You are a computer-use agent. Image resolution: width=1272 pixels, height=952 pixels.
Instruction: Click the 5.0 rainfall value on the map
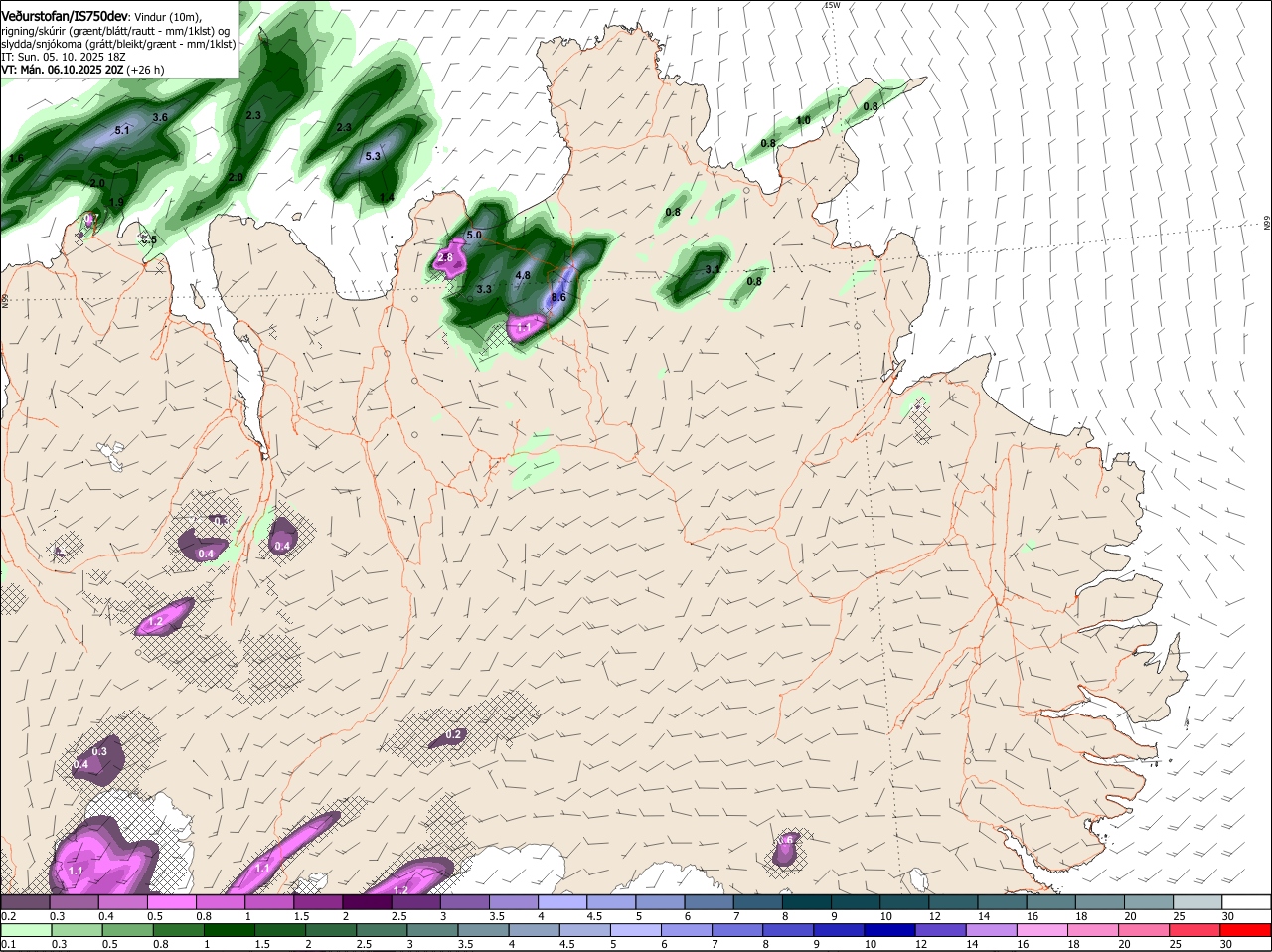pos(474,236)
